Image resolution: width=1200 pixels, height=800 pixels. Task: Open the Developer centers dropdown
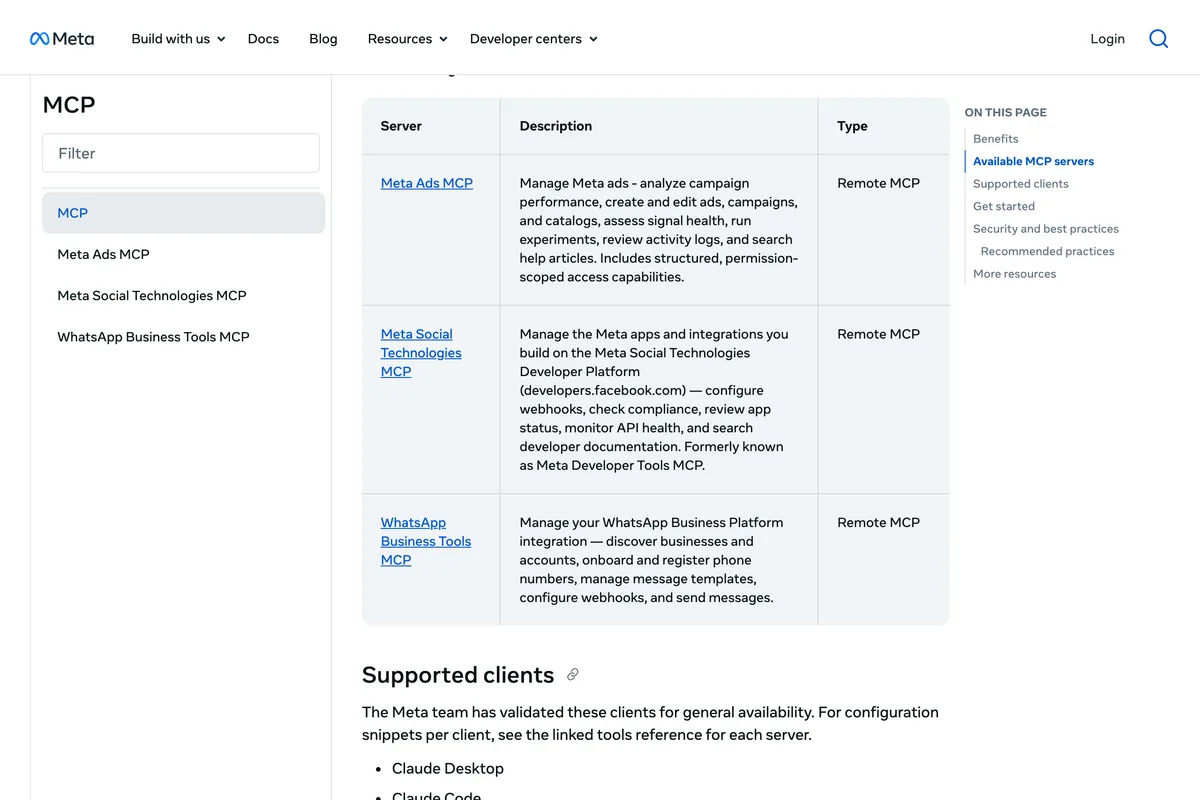(533, 39)
